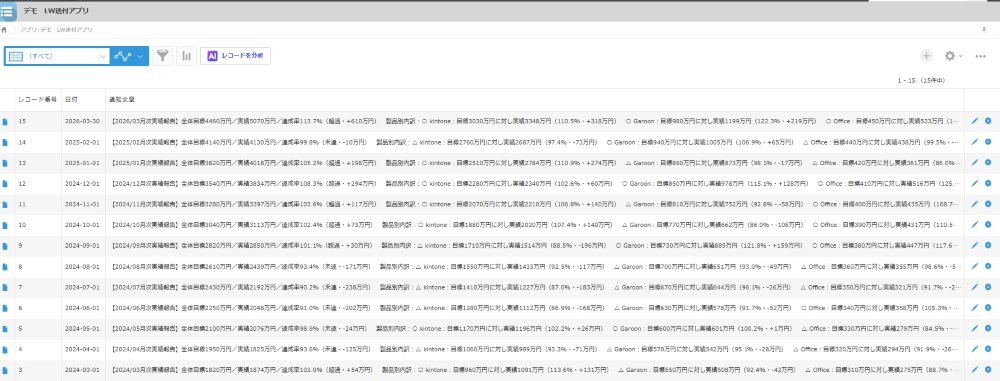The height and width of the screenshot is (381, 1000).
Task: Open details of record 14
Action: click(5, 142)
